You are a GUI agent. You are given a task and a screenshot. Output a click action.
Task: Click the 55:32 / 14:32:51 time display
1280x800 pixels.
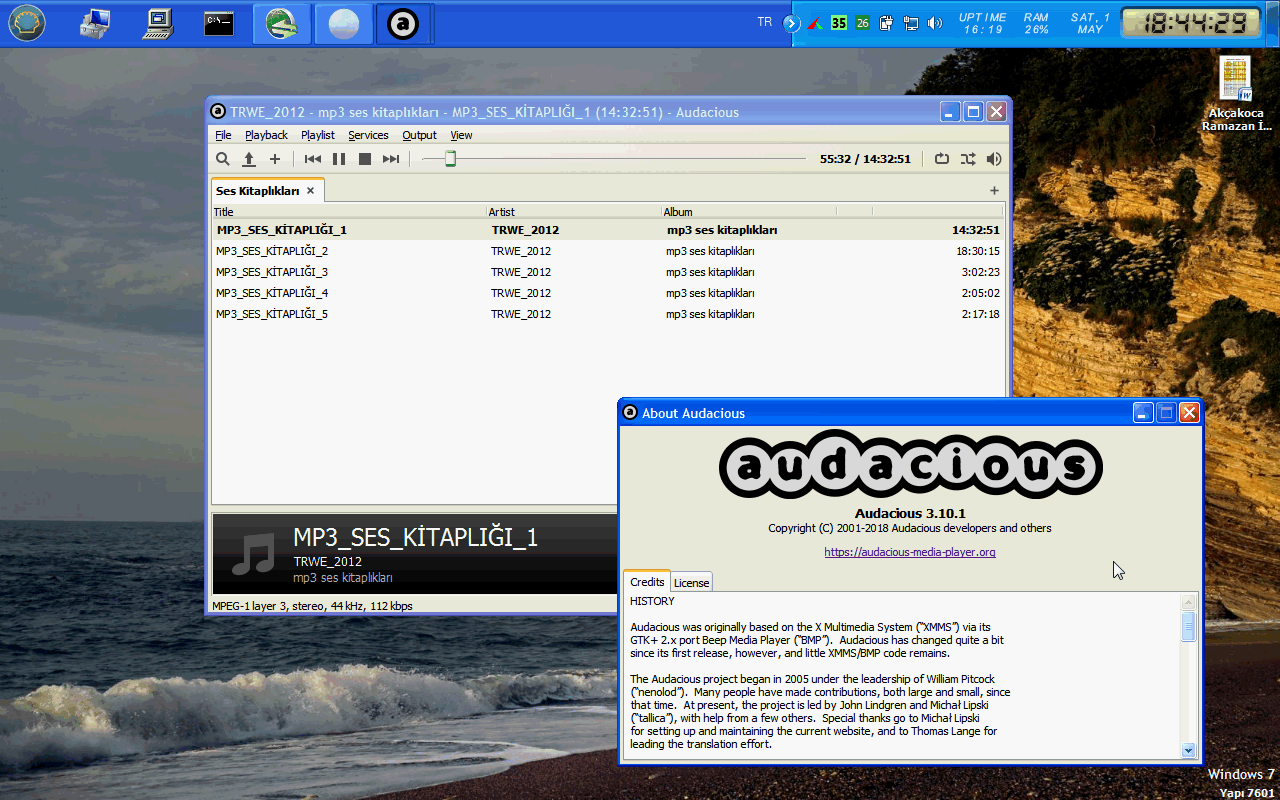click(865, 159)
